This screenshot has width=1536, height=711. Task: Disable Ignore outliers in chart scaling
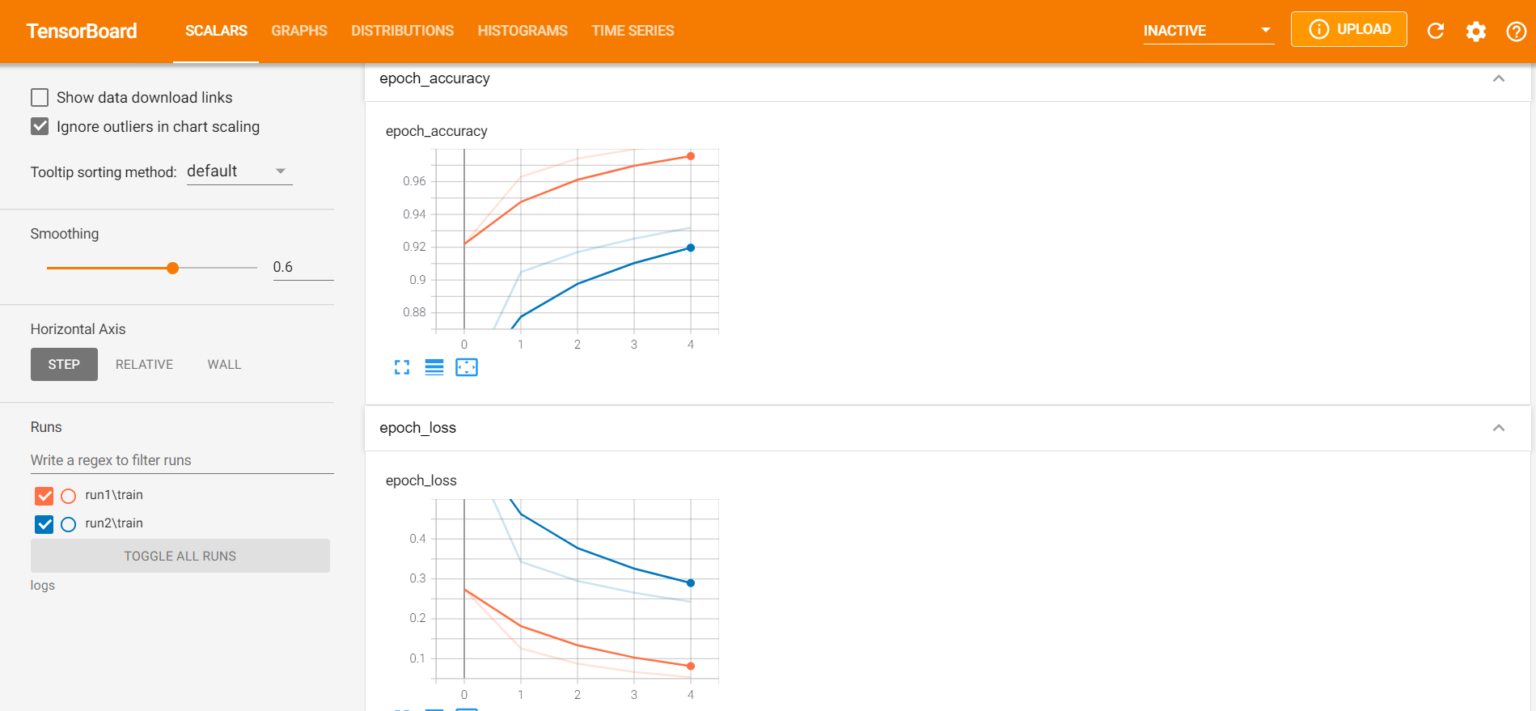(39, 126)
